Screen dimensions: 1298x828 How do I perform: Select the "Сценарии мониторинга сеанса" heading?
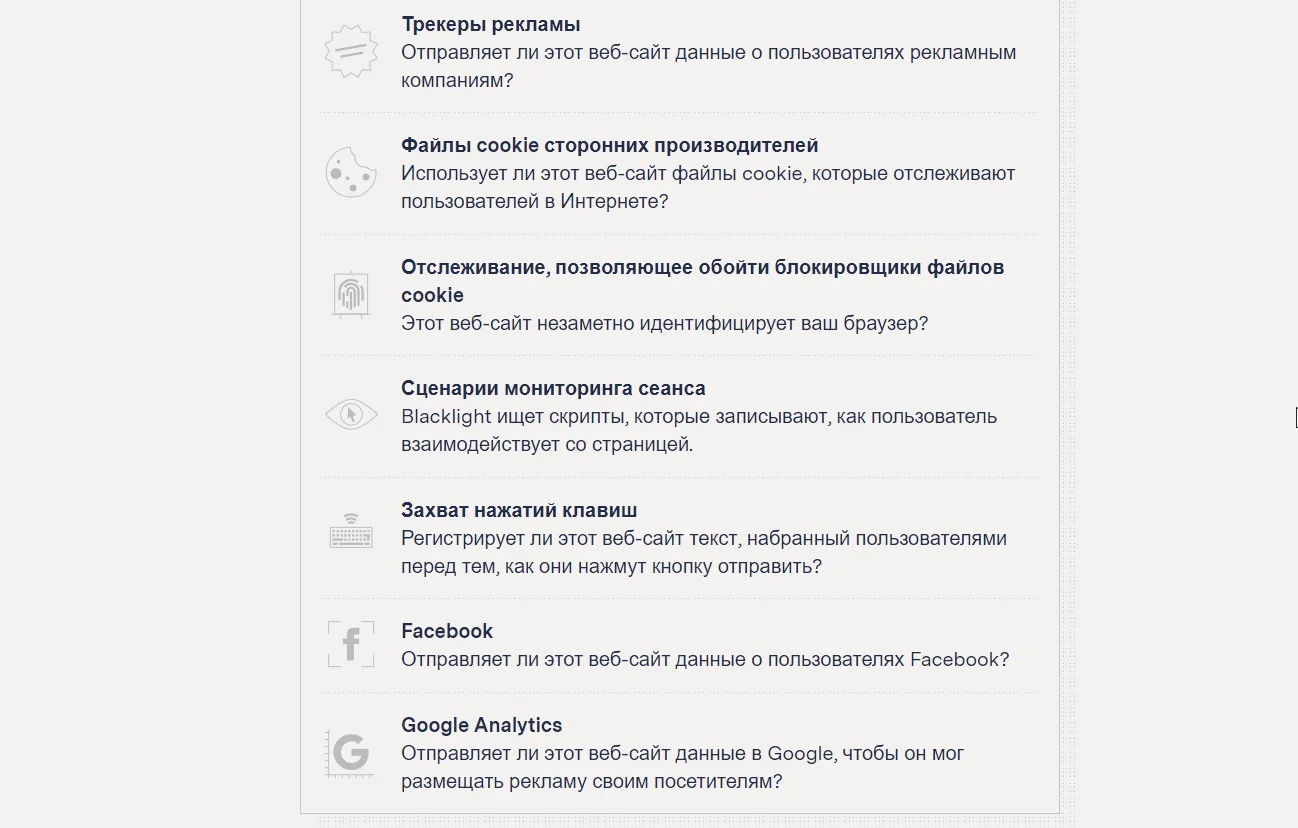(x=553, y=388)
